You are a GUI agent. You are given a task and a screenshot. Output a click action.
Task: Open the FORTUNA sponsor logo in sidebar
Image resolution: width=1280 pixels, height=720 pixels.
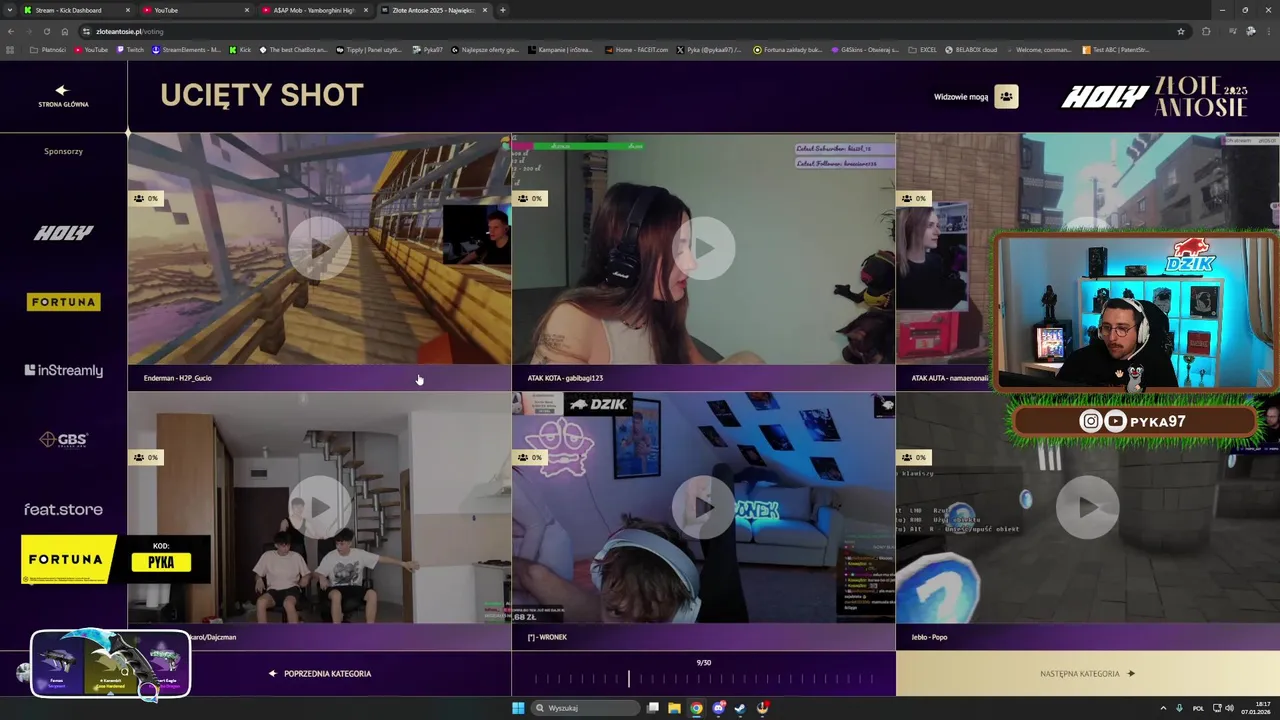click(64, 302)
